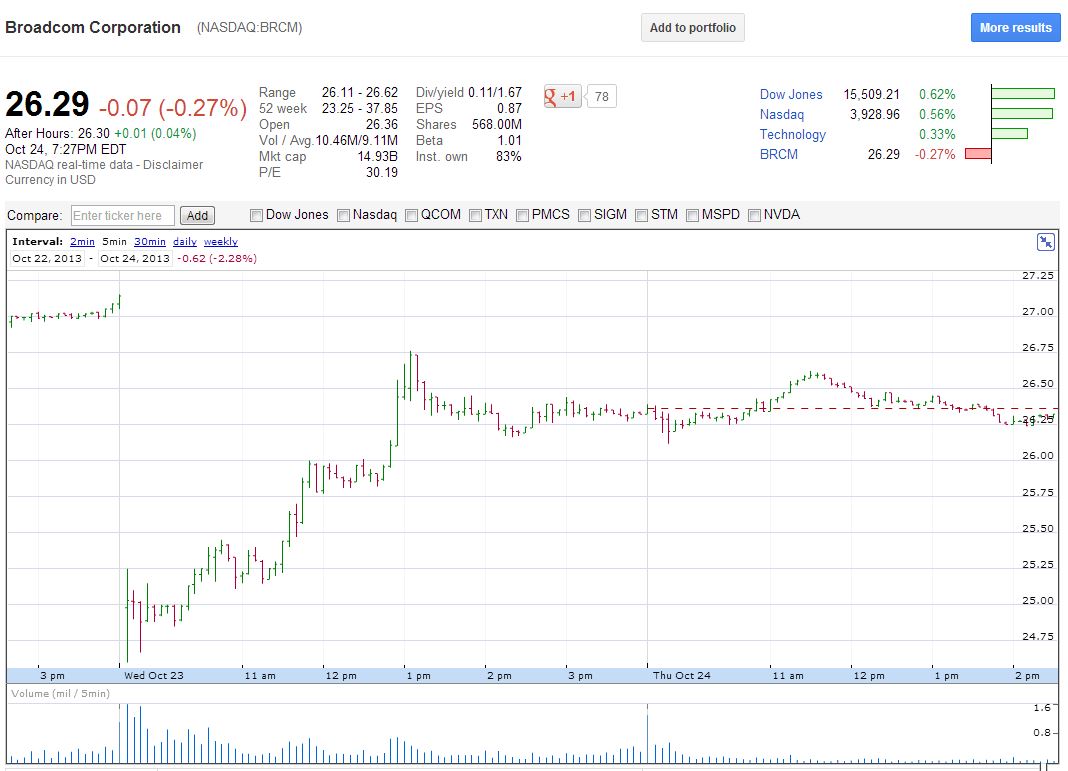Click the BRCM red performance bar
1068x771 pixels.
978,154
